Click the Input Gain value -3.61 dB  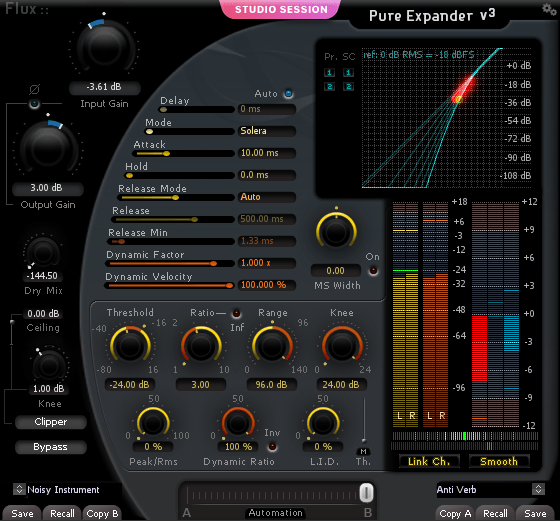click(104, 87)
